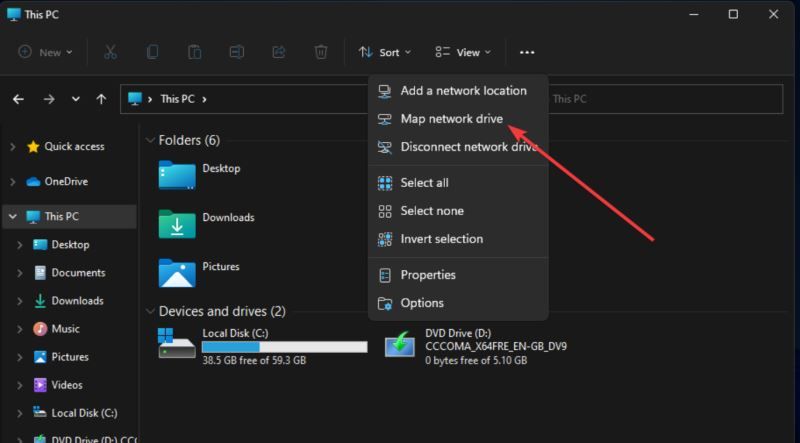The width and height of the screenshot is (800, 443).
Task: Go up one level with up arrow
Action: [101, 99]
